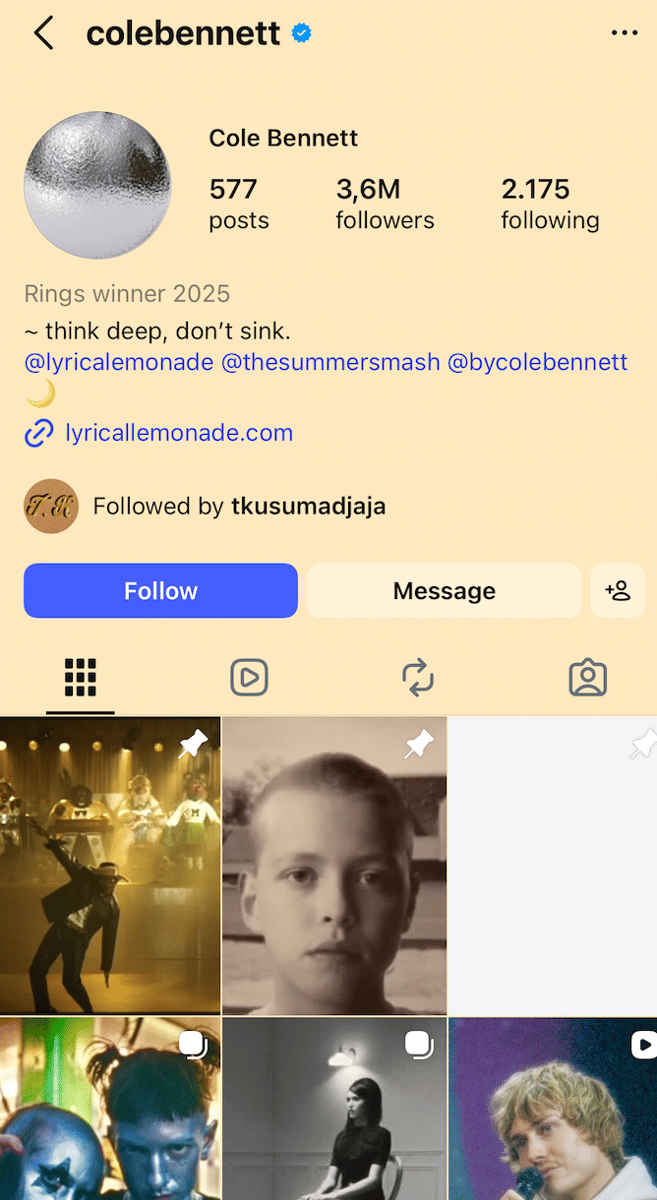The image size is (657, 1200).
Task: Open the tagged photos tab
Action: 587,678
